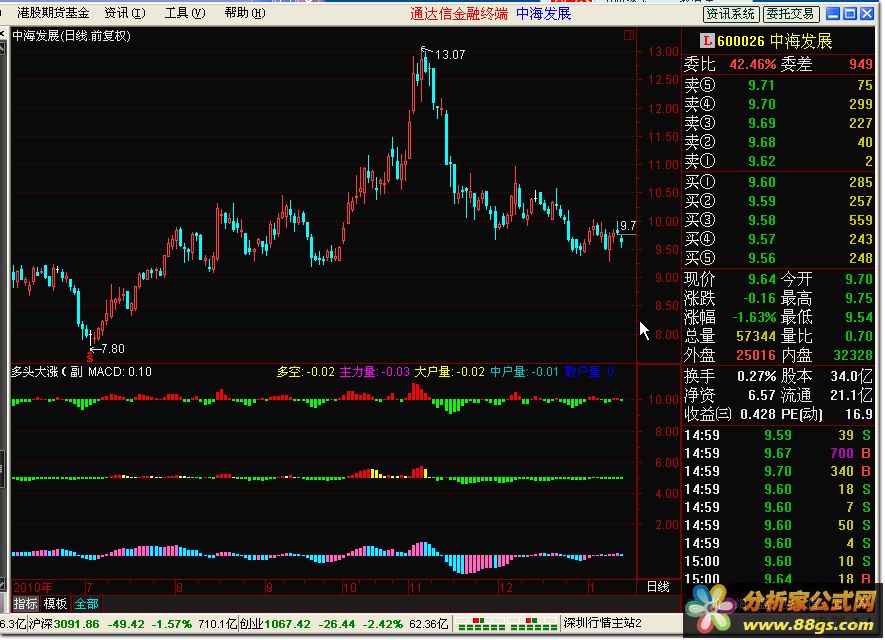The height and width of the screenshot is (640, 885).
Task: Click the 买⑤ 9.56 bid row
Action: tap(778, 258)
